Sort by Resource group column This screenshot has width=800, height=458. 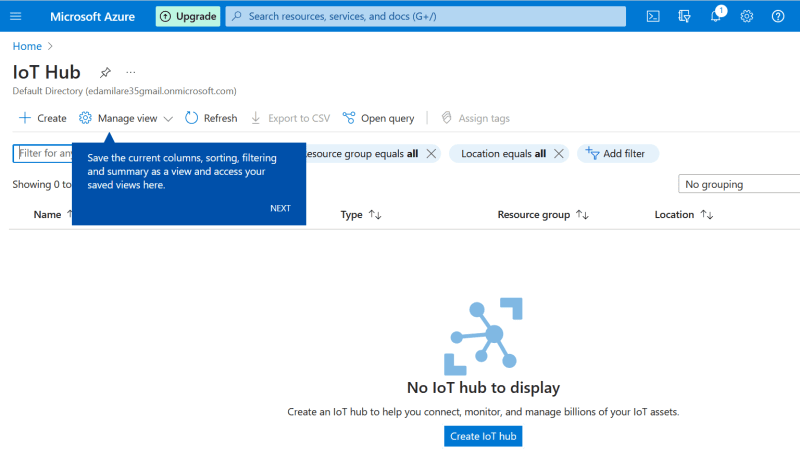tap(543, 215)
